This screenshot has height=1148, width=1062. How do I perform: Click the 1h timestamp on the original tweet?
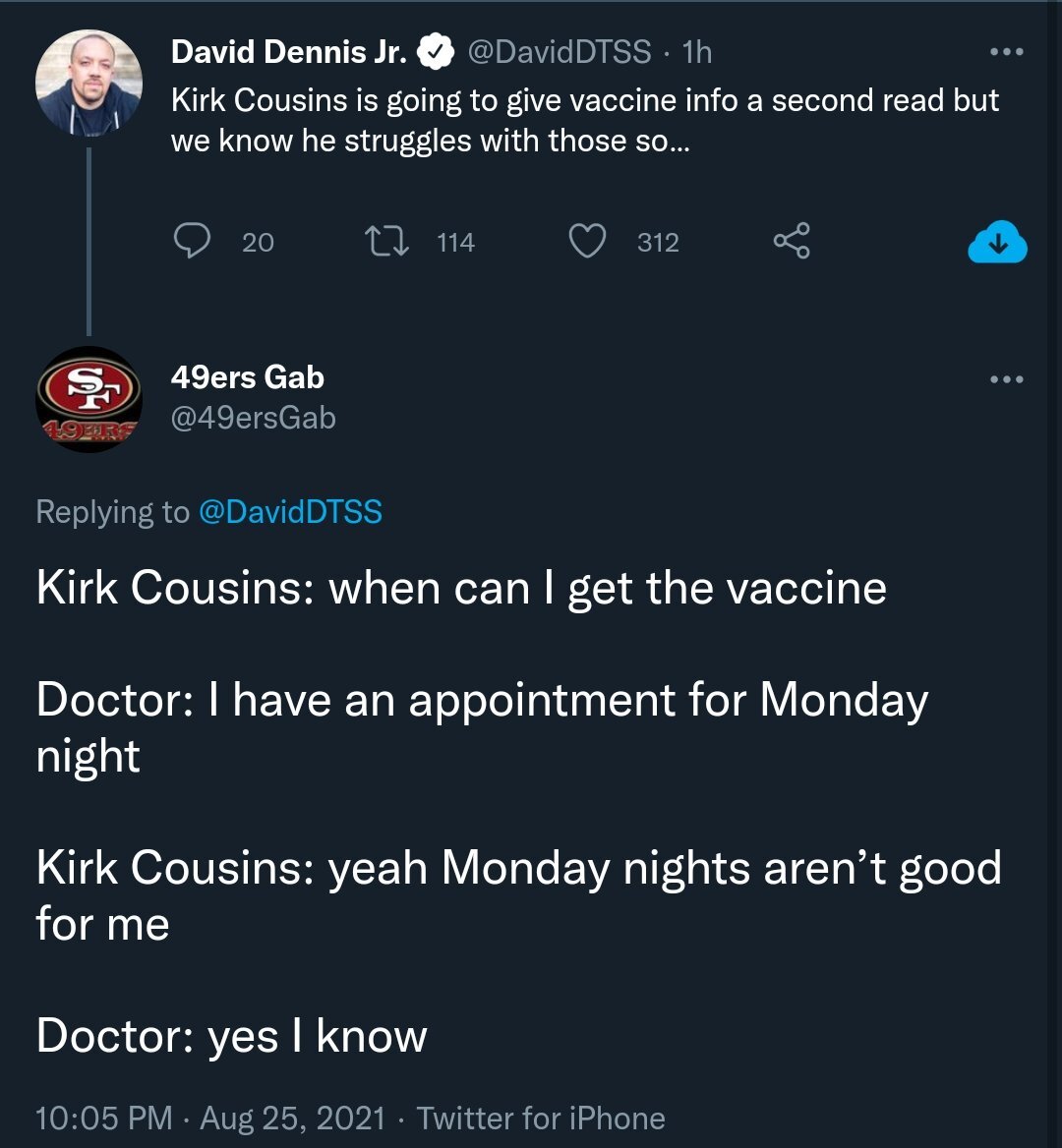click(696, 52)
